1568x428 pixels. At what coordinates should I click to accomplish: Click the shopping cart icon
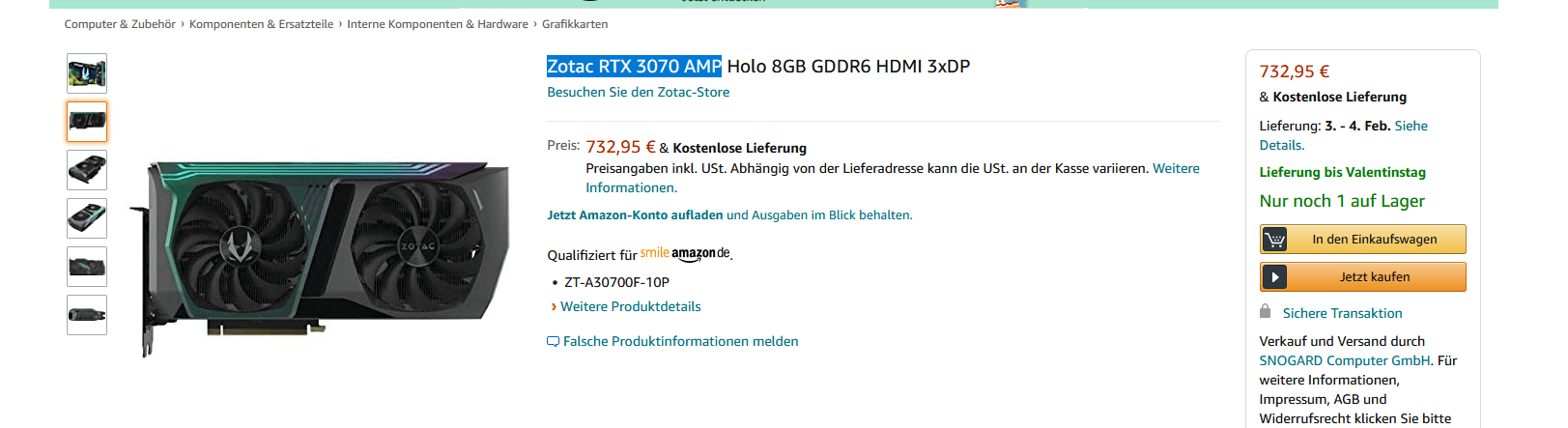click(1275, 239)
